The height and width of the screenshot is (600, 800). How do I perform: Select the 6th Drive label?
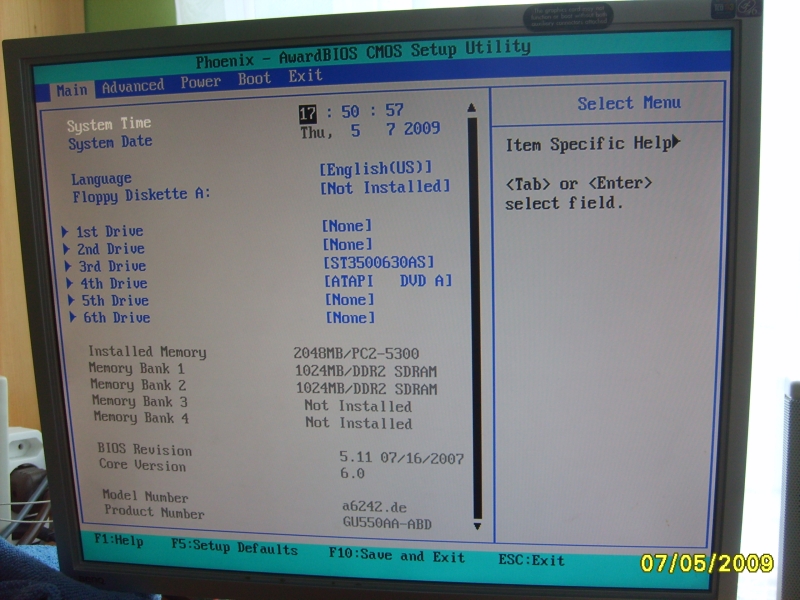pyautogui.click(x=117, y=317)
